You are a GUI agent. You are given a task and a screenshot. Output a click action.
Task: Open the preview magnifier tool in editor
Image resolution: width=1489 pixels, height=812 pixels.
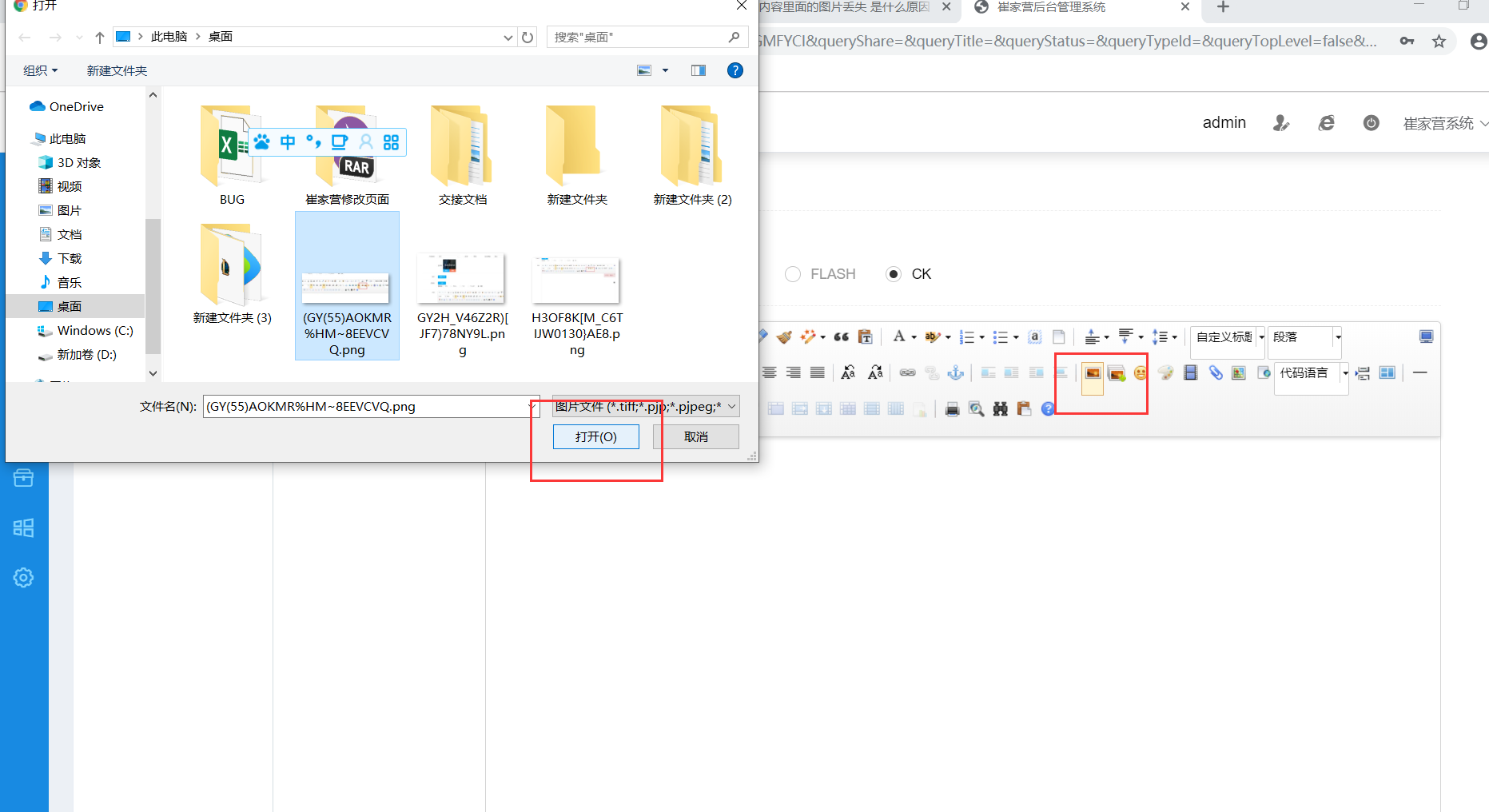(976, 409)
